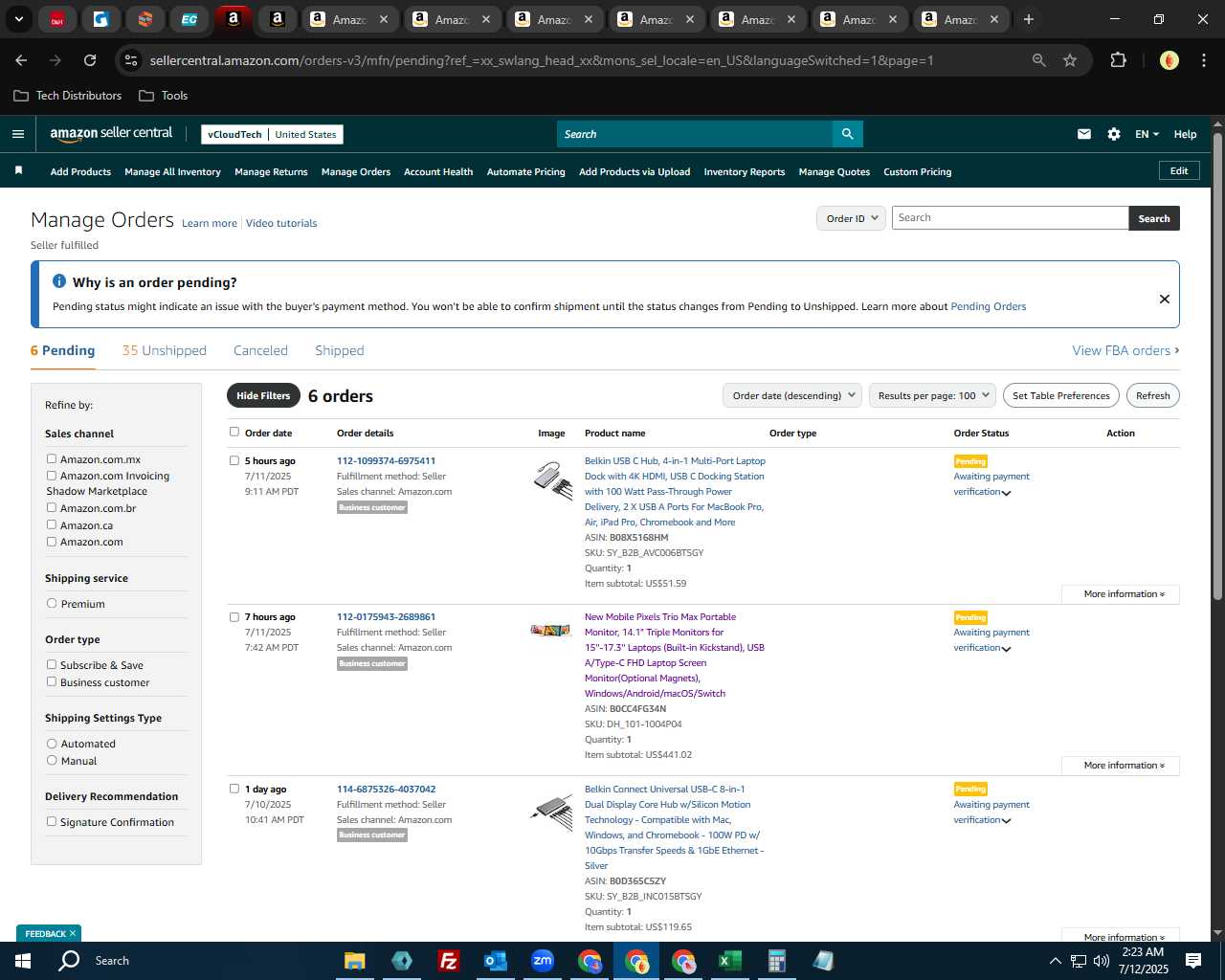Click the bookmark icon in the navigation bar
The image size is (1225, 980).
tap(18, 170)
